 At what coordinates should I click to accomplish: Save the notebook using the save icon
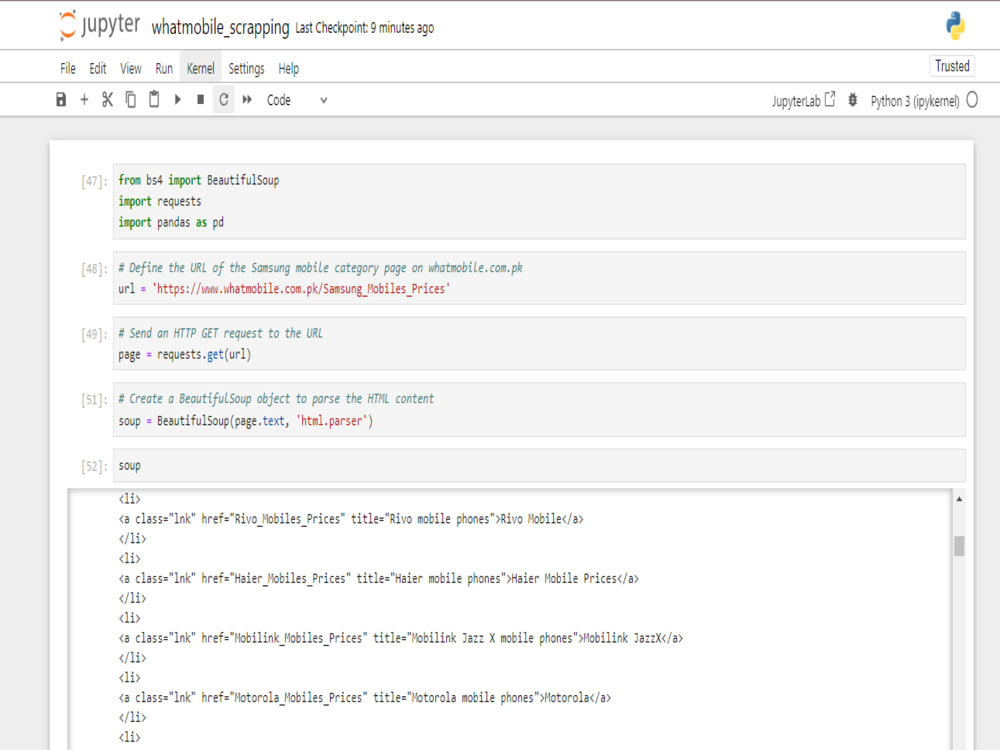tap(60, 99)
